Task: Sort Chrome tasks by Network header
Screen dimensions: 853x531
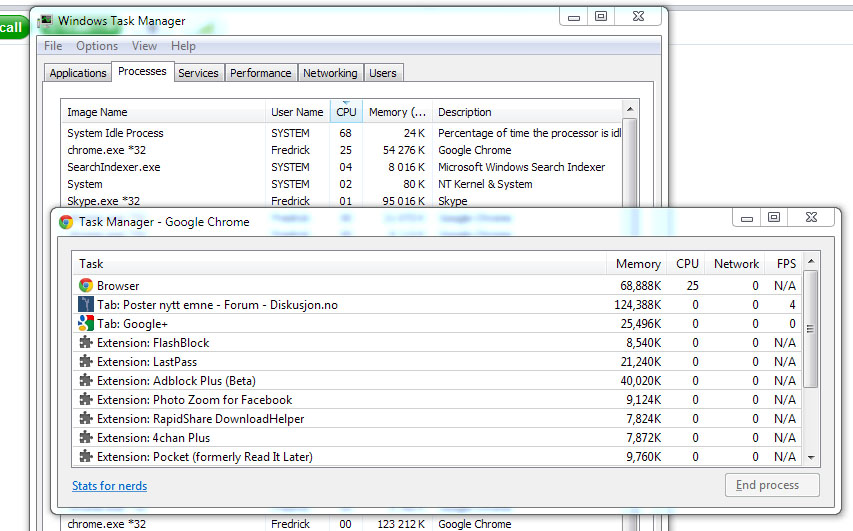Action: point(735,264)
